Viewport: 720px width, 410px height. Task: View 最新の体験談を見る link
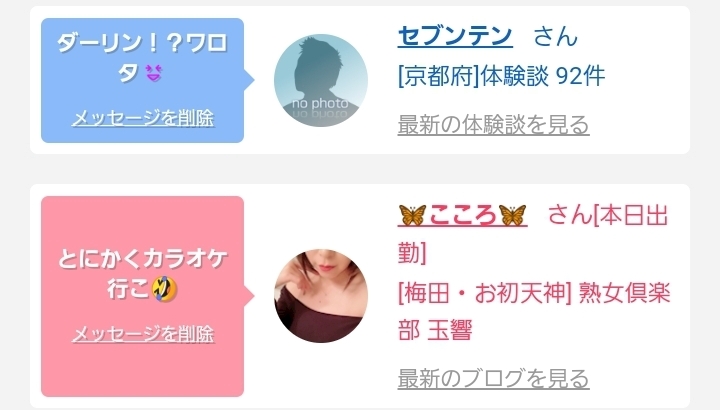pos(493,125)
